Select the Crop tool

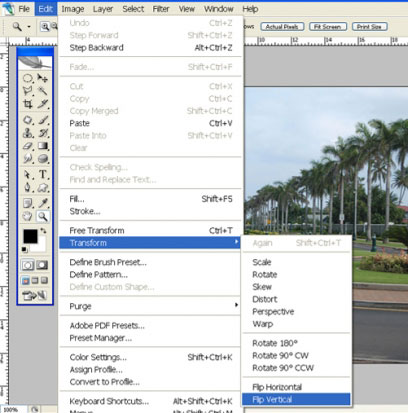point(28,104)
